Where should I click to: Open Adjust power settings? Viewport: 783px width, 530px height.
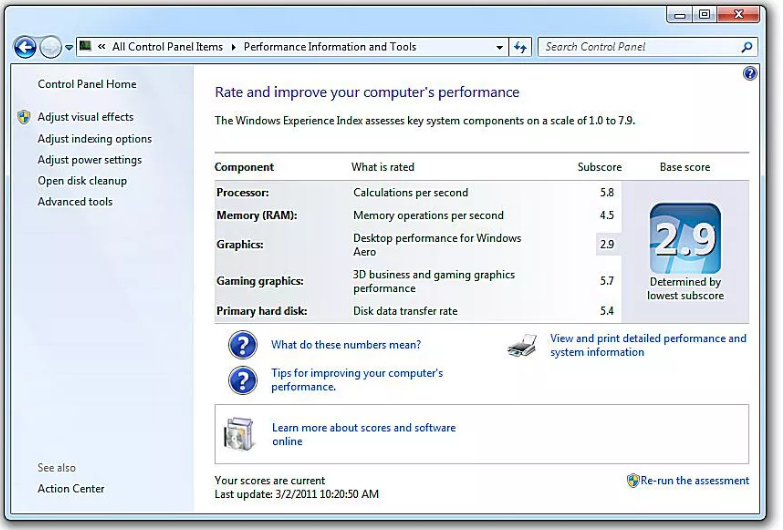[x=89, y=160]
